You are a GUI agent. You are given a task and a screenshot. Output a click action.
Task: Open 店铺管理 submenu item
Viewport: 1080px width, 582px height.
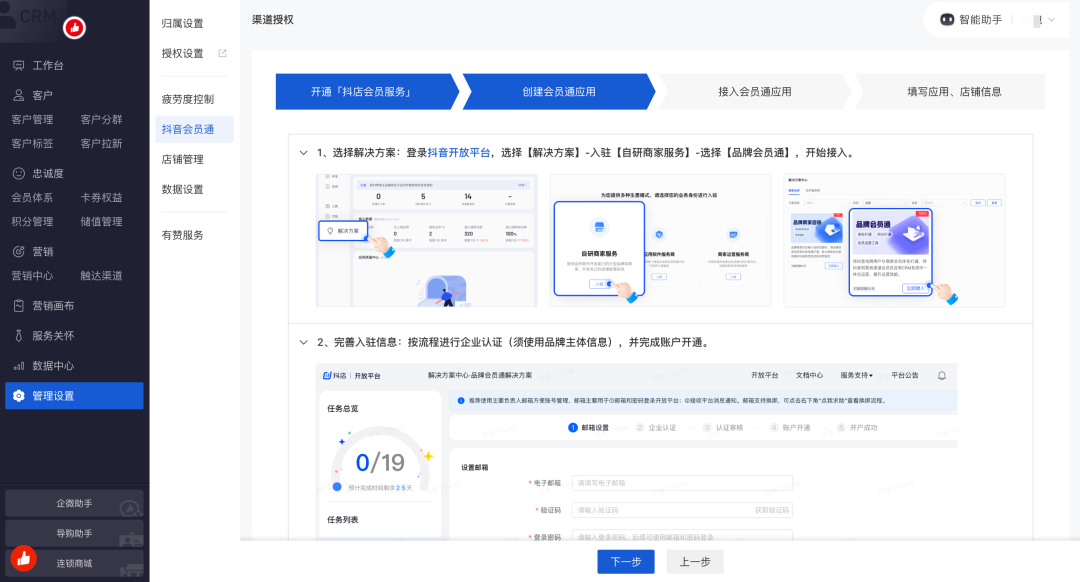coord(183,160)
